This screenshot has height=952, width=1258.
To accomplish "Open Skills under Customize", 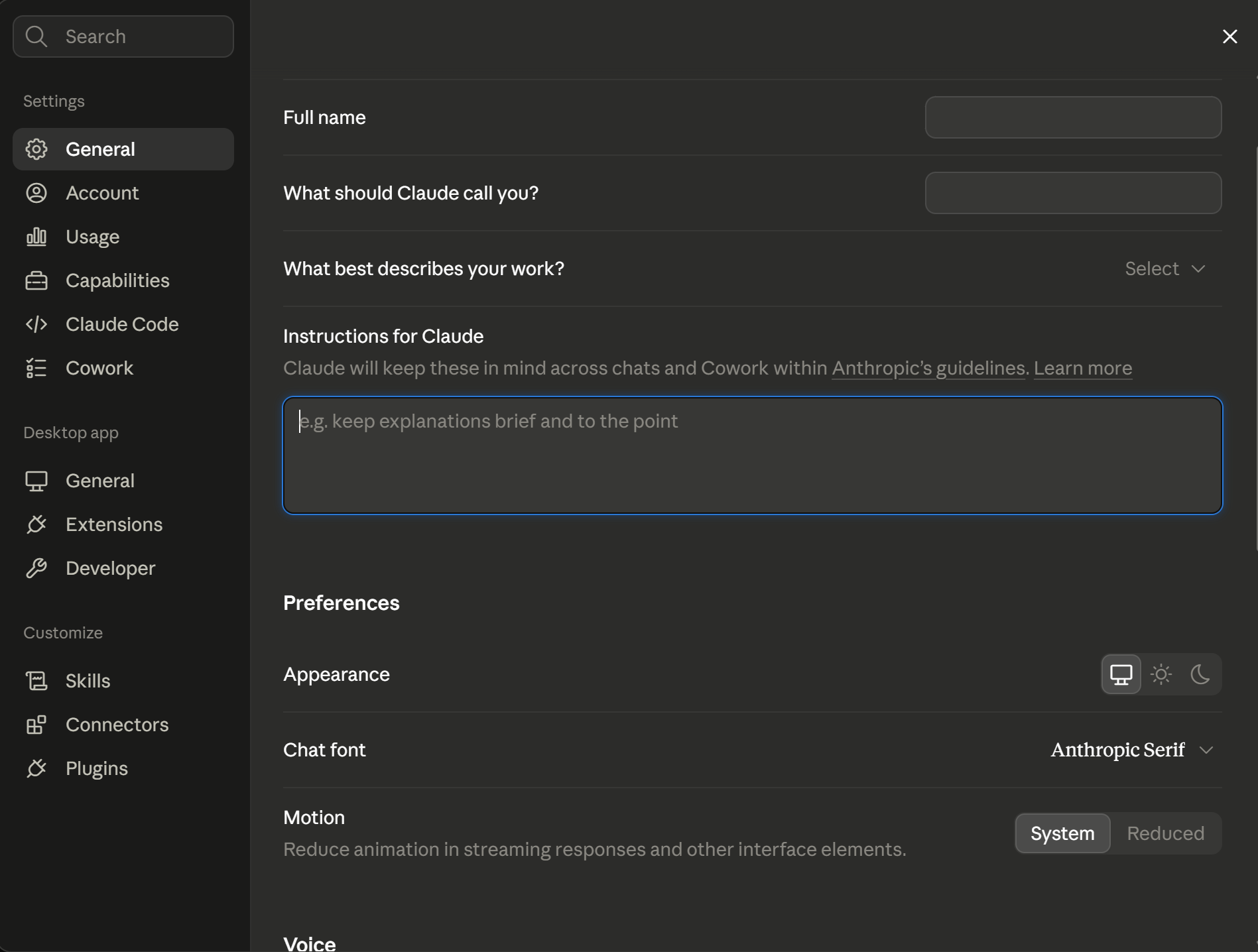I will (x=123, y=681).
